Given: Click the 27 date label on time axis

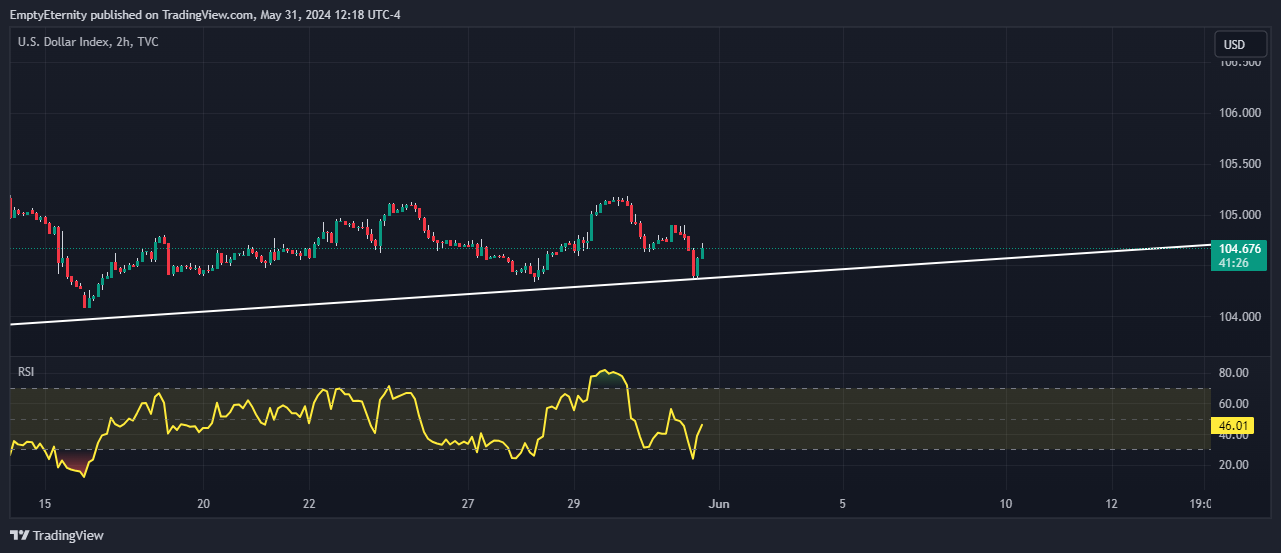Looking at the screenshot, I should pyautogui.click(x=468, y=503).
